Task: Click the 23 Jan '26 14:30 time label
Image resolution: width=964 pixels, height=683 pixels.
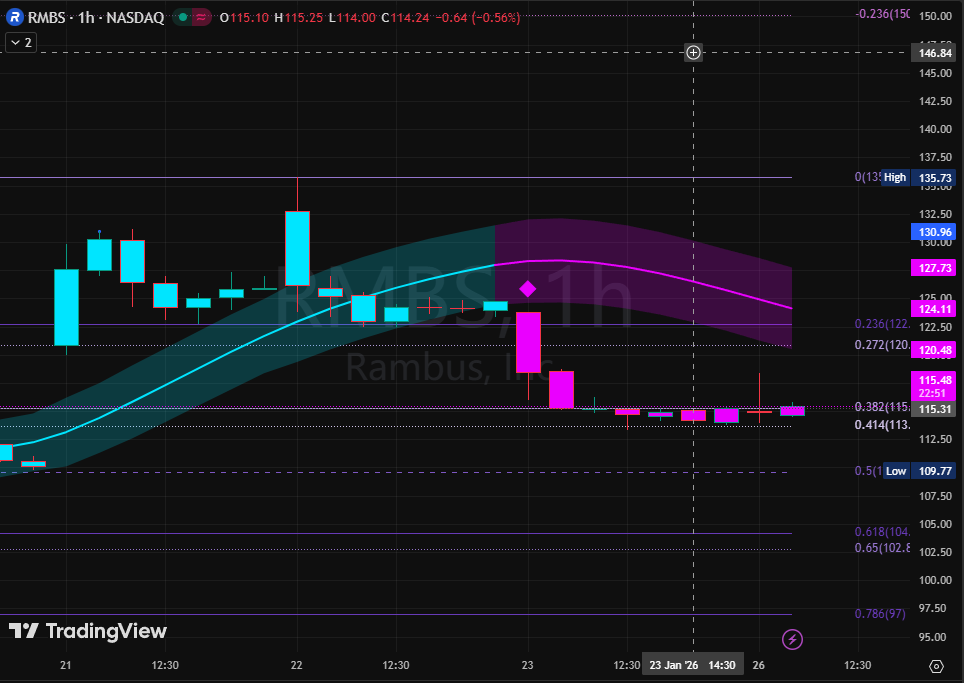Action: click(x=692, y=665)
